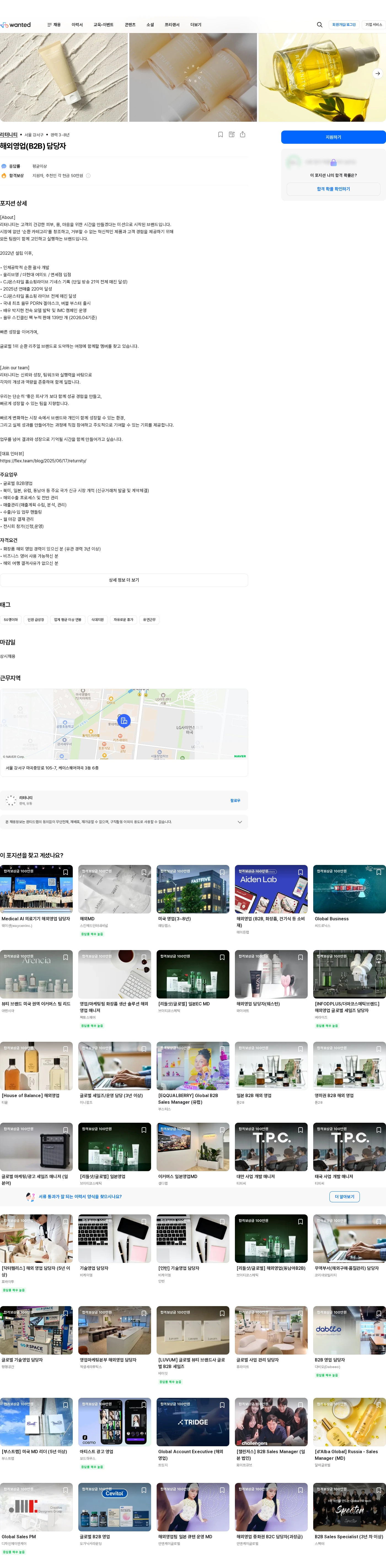The height and width of the screenshot is (1568, 386).
Task: Bookmark the 해외MD job card
Action: [144, 872]
